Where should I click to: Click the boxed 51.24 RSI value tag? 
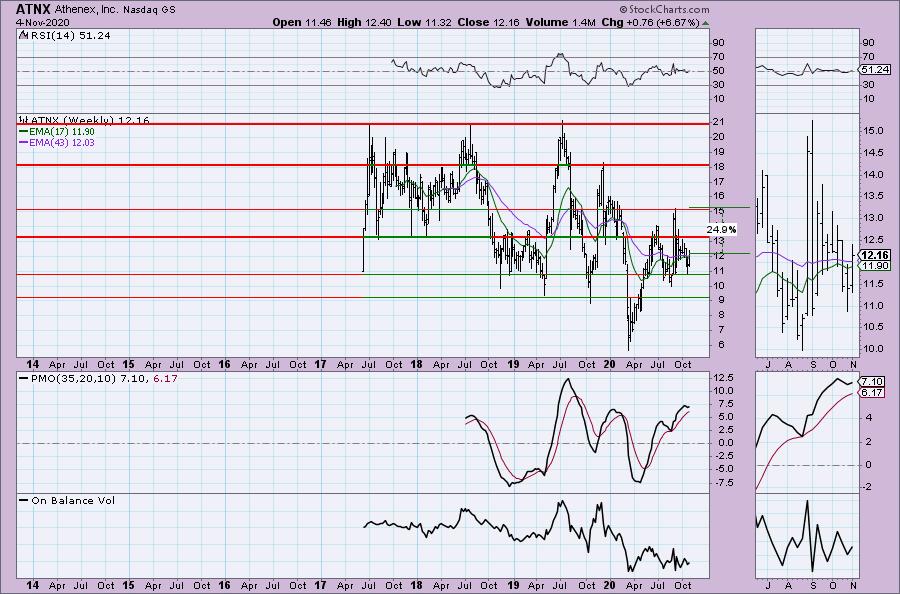875,69
